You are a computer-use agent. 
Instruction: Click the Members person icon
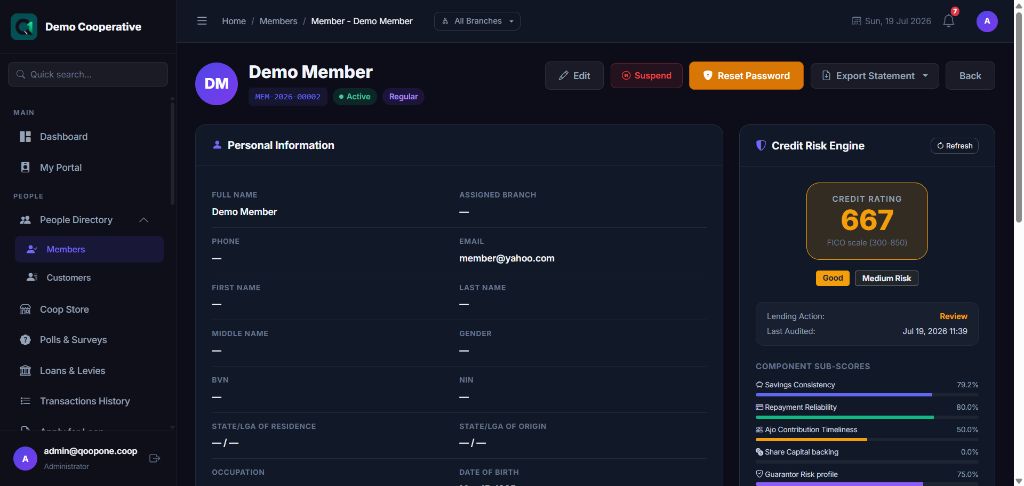coord(31,250)
